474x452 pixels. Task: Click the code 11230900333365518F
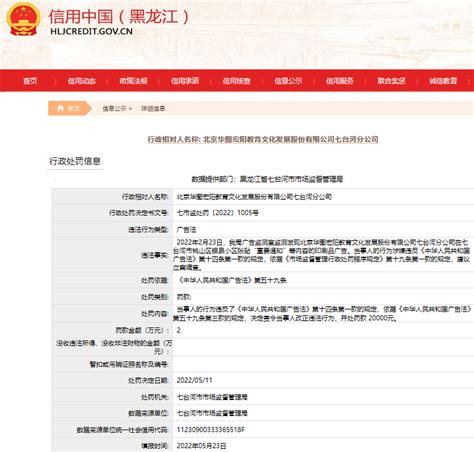tap(210, 430)
